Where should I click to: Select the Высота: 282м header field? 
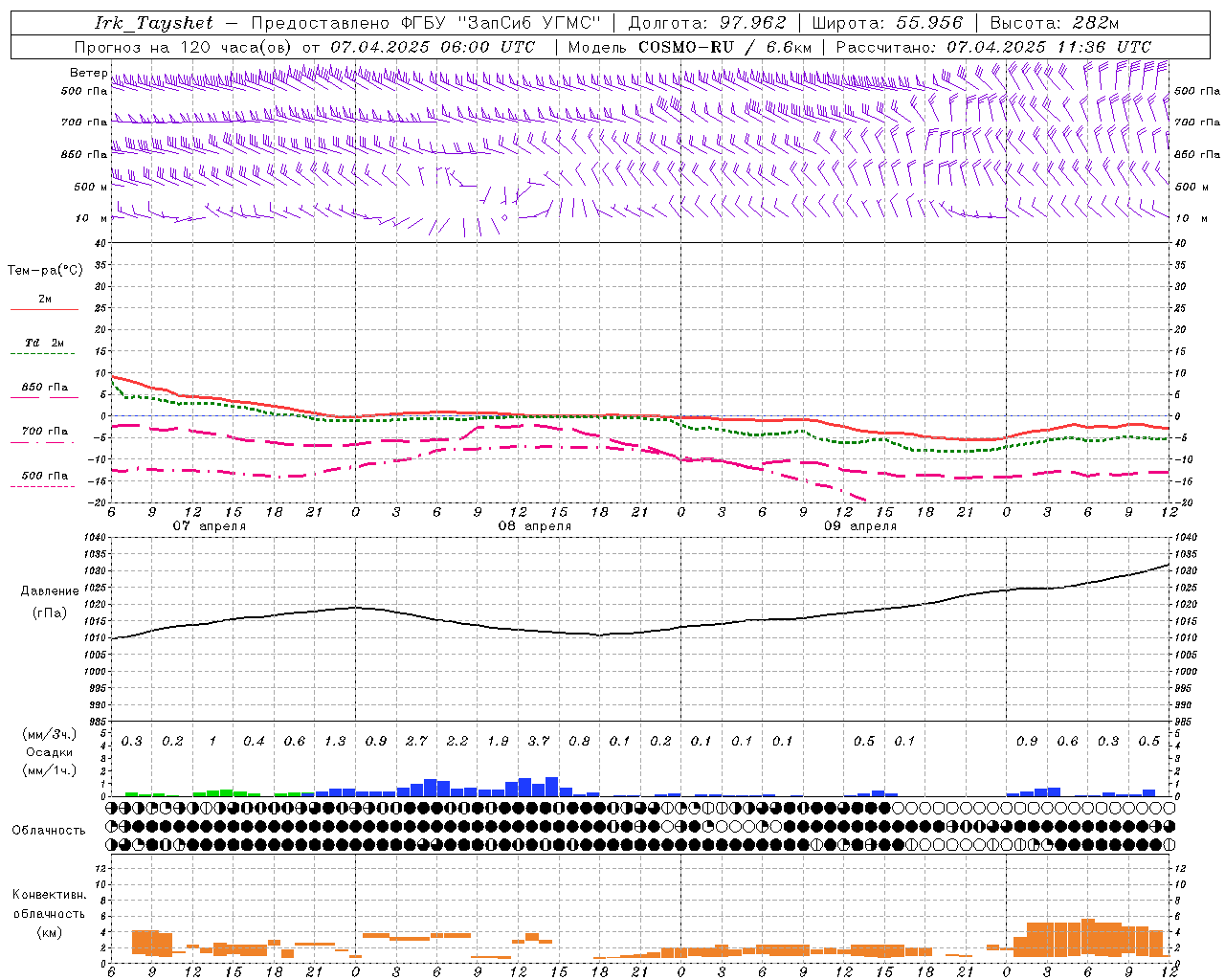pos(1054,23)
